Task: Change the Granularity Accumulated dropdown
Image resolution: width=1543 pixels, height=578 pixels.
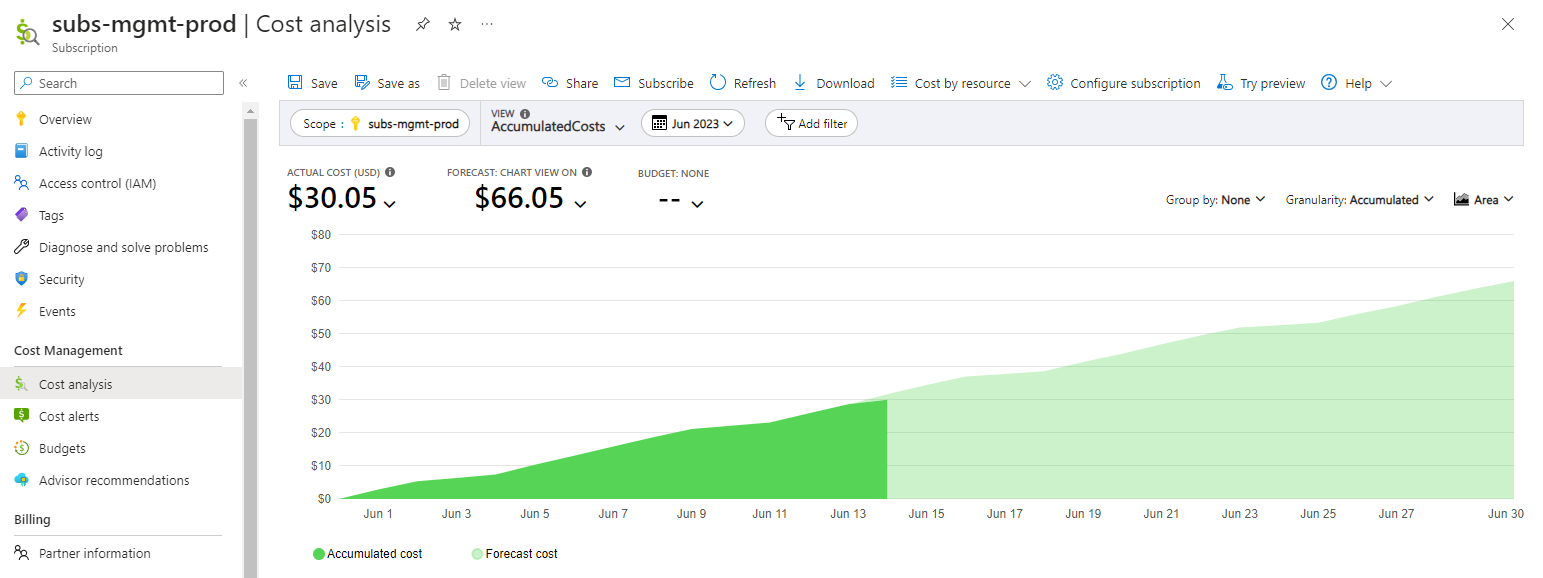Action: [x=1360, y=200]
